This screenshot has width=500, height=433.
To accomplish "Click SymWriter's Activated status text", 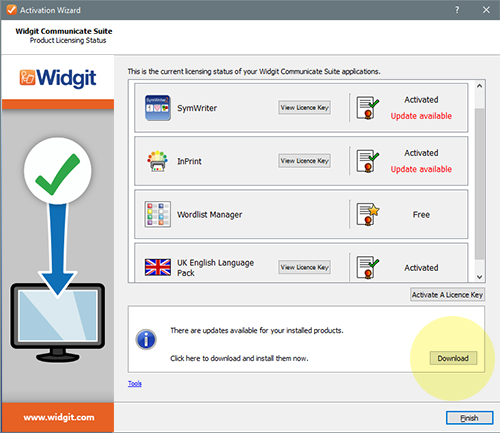I will (421, 100).
